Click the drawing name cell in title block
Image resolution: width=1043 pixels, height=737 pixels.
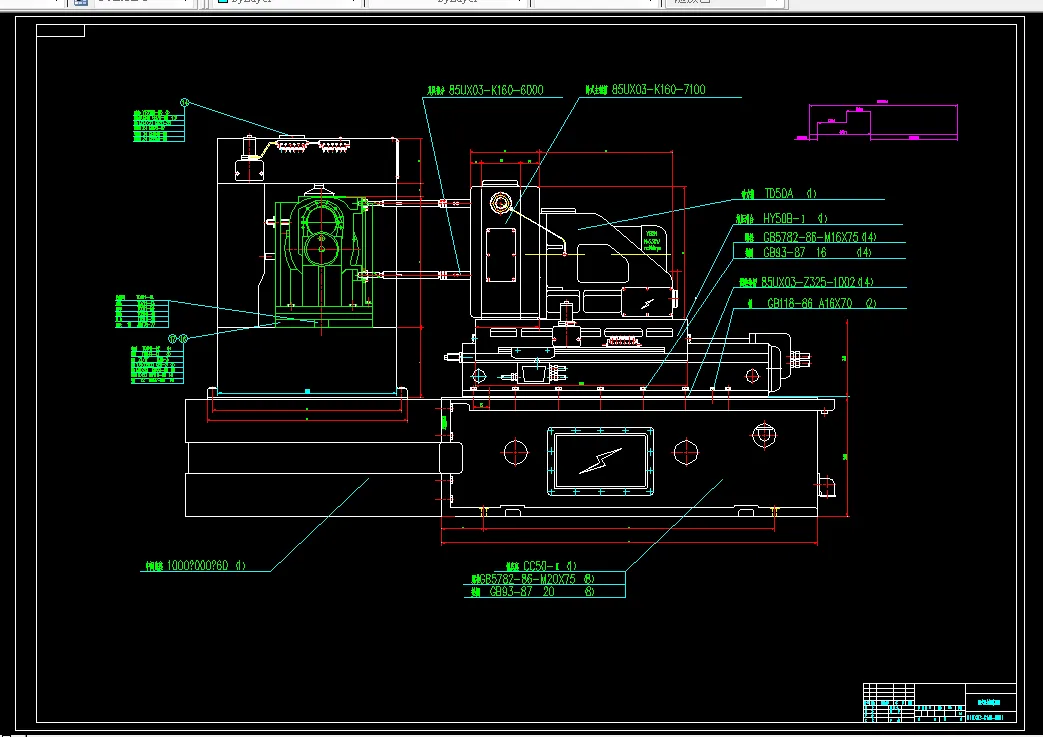990,702
